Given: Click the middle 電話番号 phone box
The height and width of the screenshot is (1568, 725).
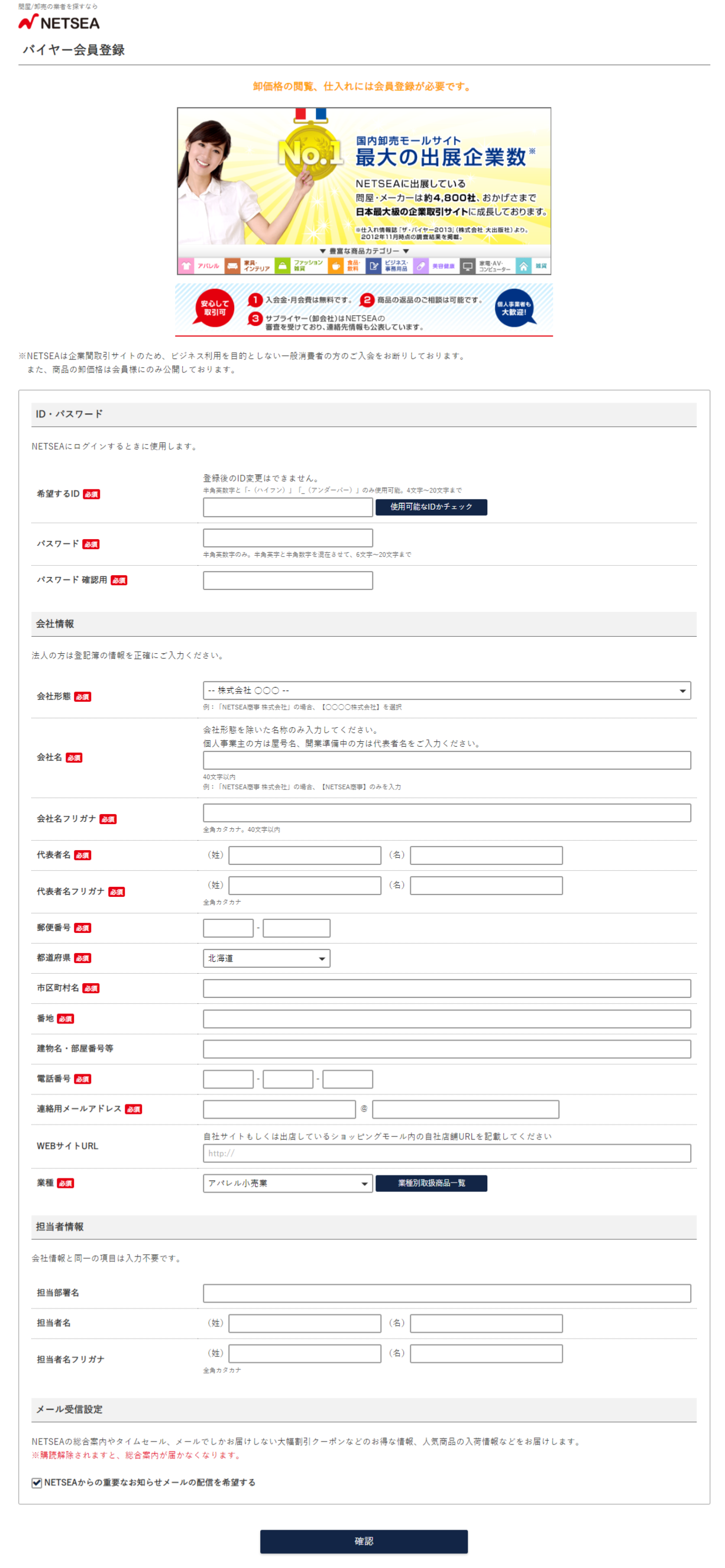Looking at the screenshot, I should click(x=287, y=1079).
